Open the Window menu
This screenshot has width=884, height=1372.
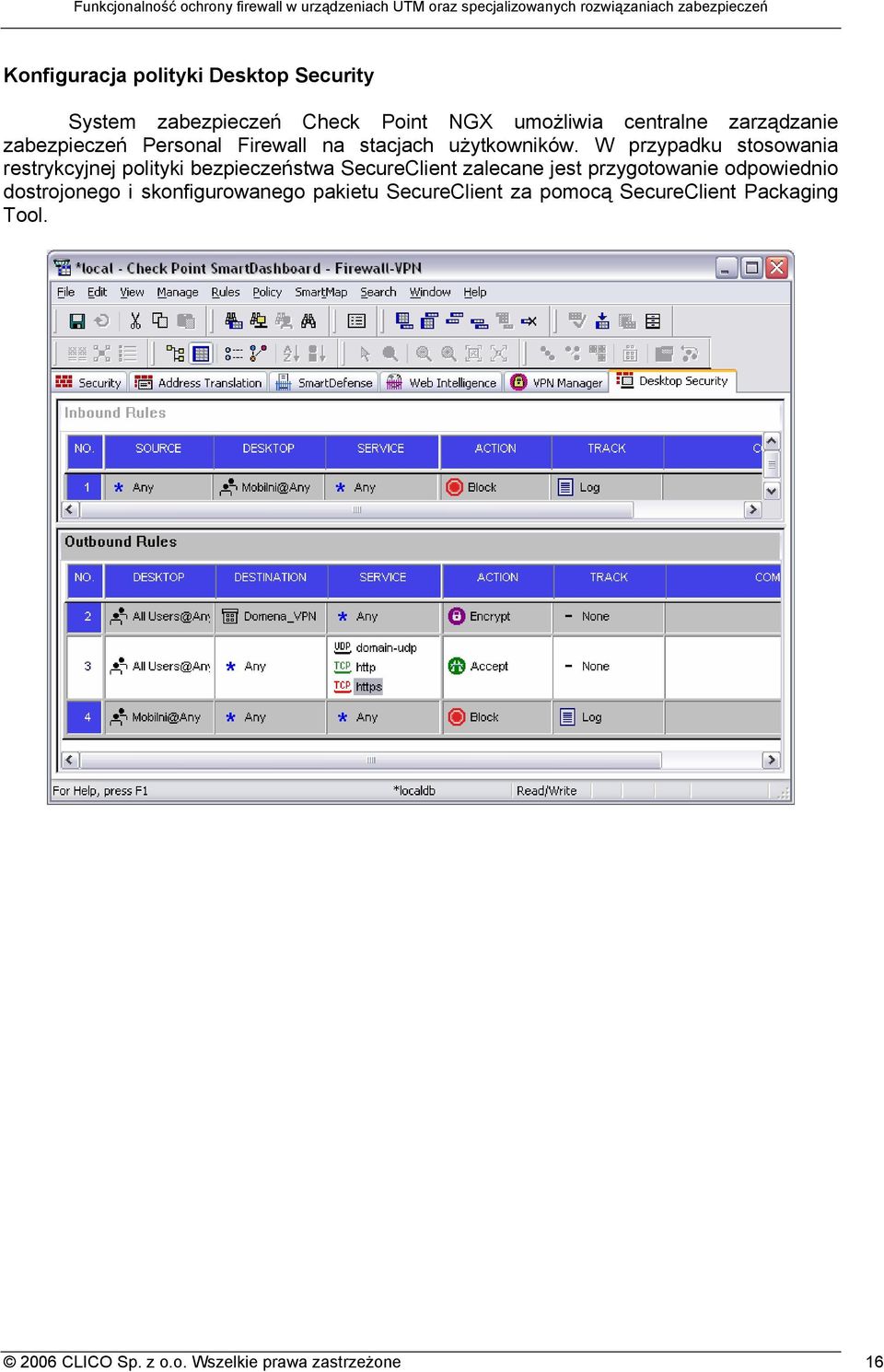coord(430,292)
